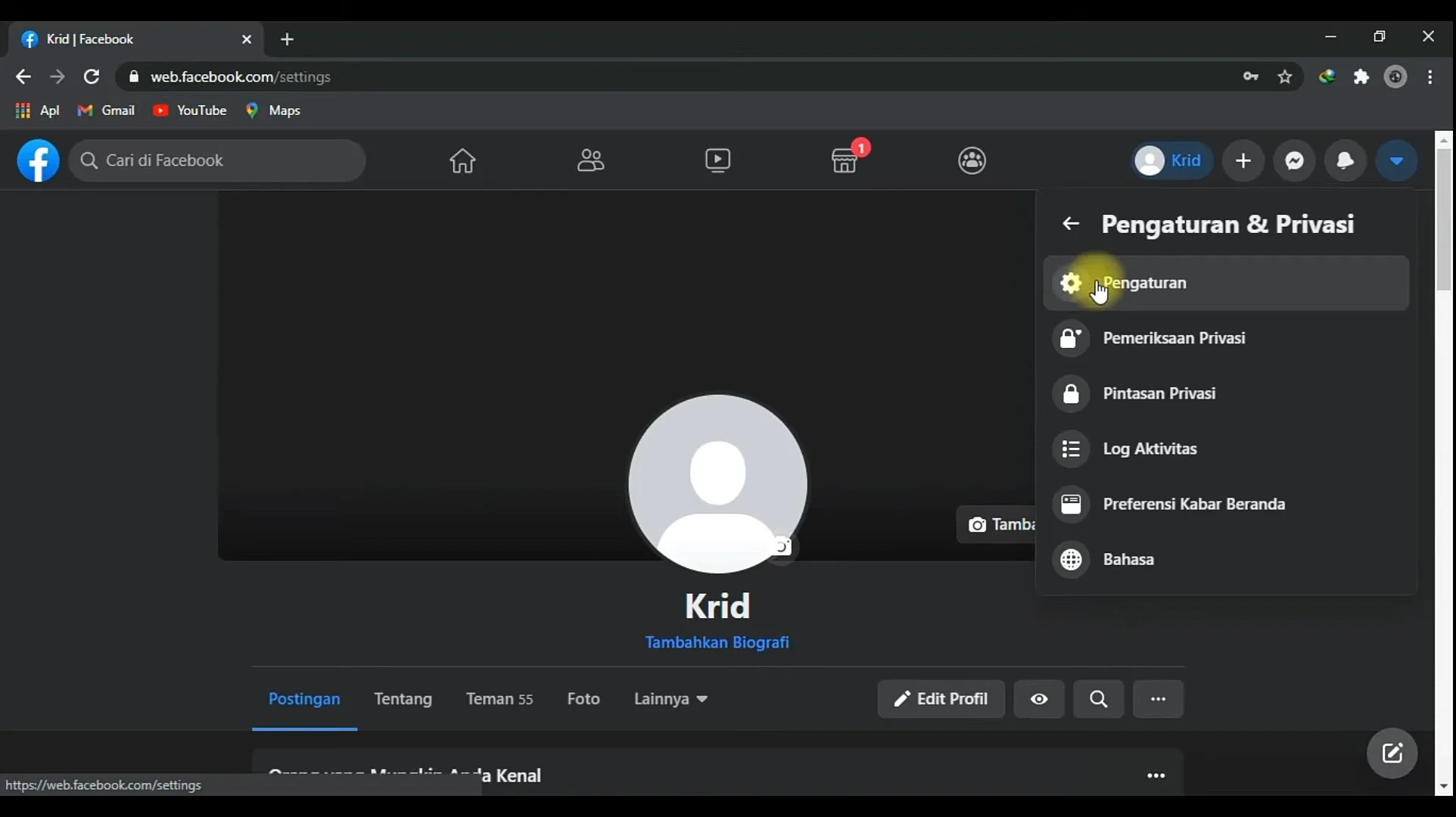1456x817 pixels.
Task: Select the Postingan tab on profile
Action: click(x=304, y=698)
